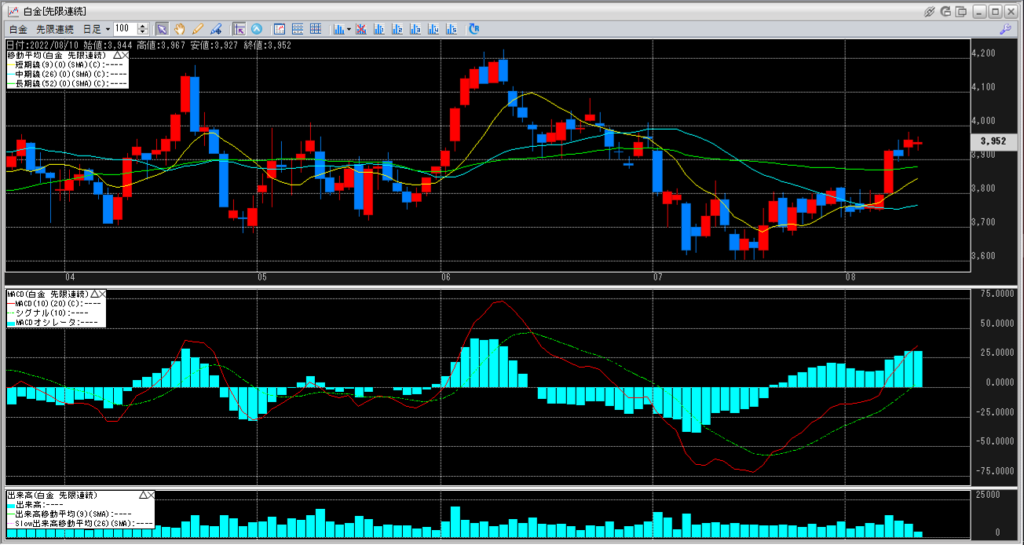
Task: Load chart preset number 2
Action: (x=396, y=29)
